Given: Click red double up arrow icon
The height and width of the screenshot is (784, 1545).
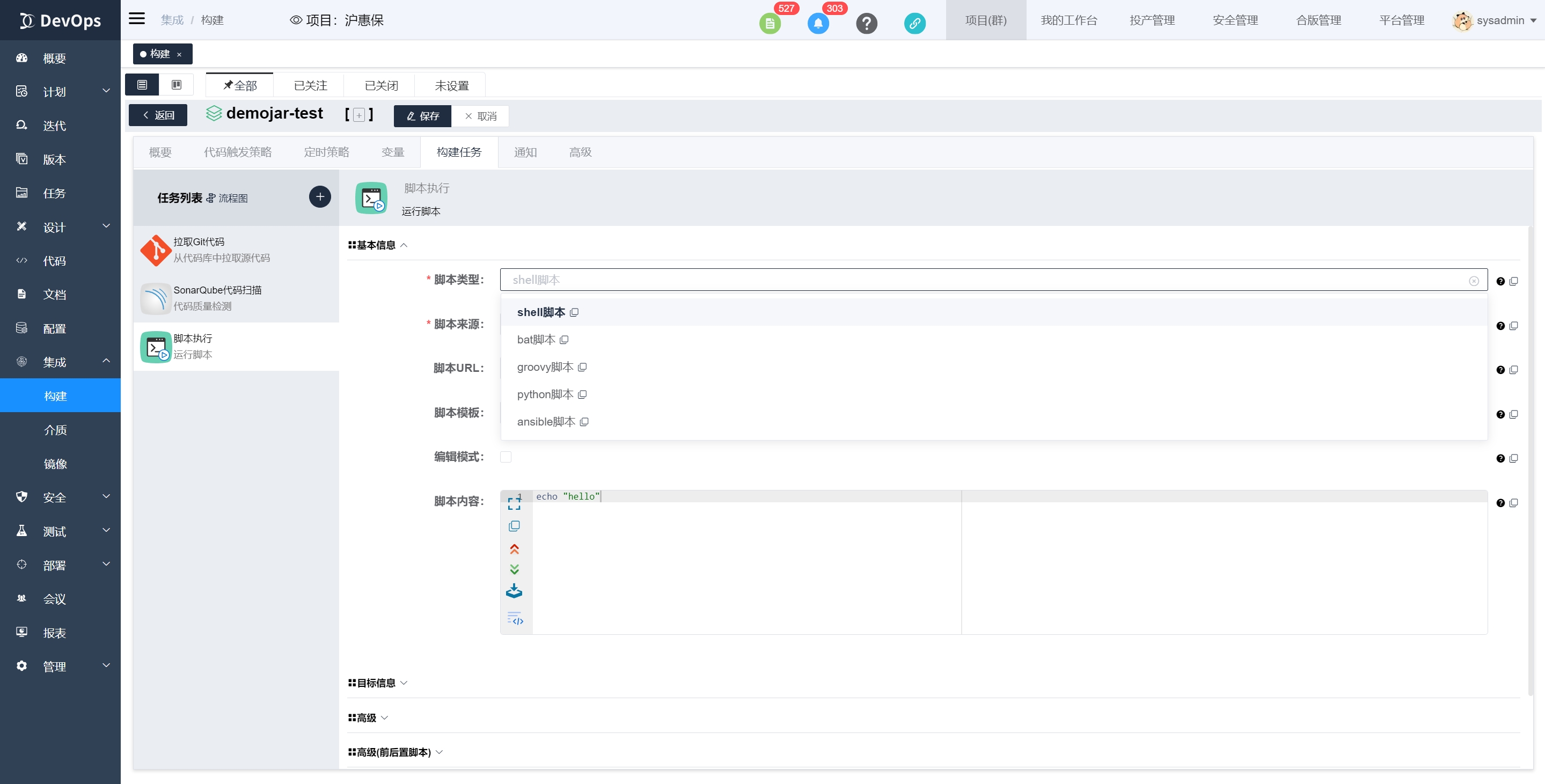Looking at the screenshot, I should coord(514,549).
